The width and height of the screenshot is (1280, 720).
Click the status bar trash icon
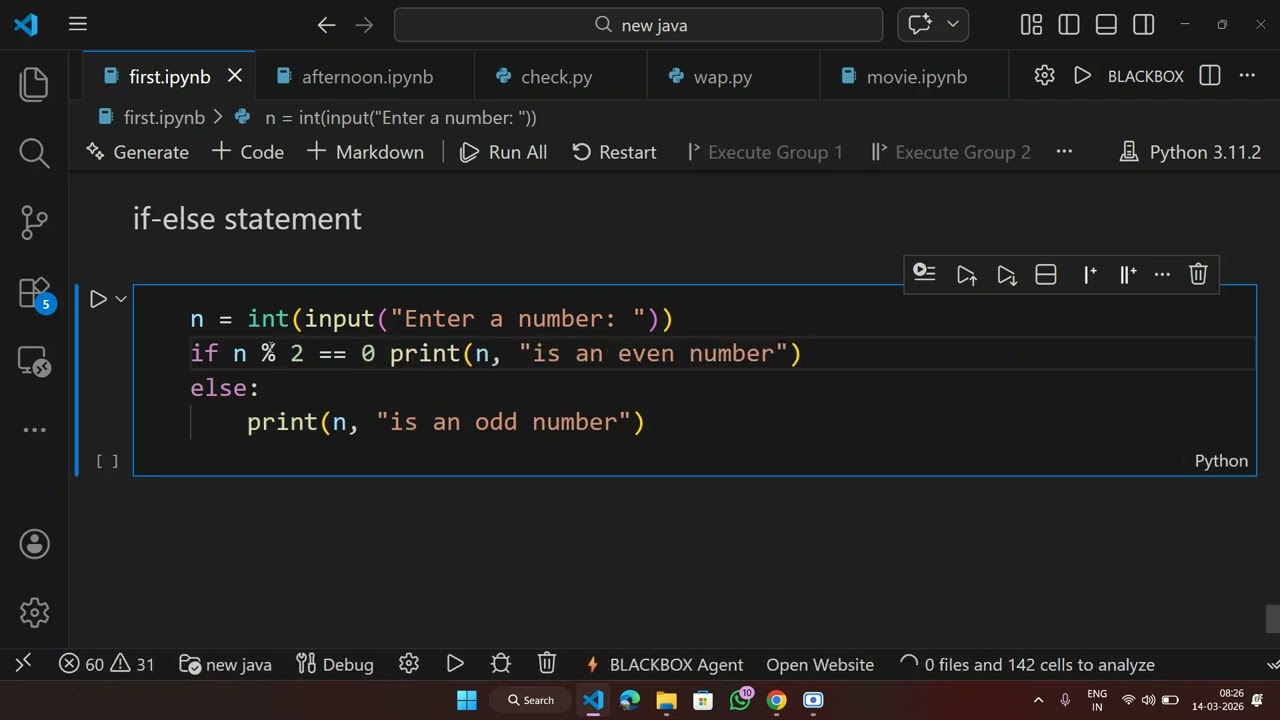(x=546, y=664)
